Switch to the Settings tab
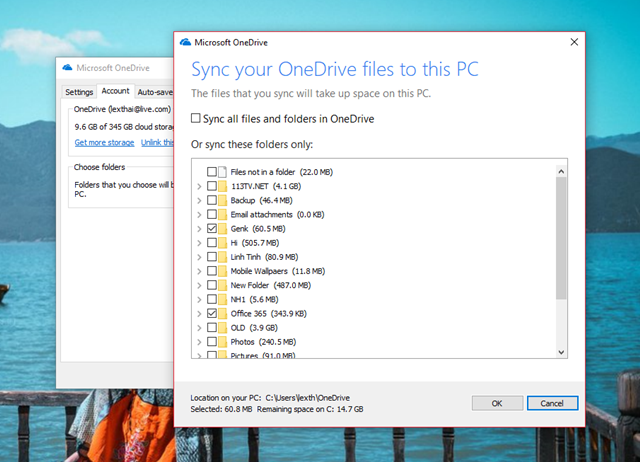 pos(79,92)
